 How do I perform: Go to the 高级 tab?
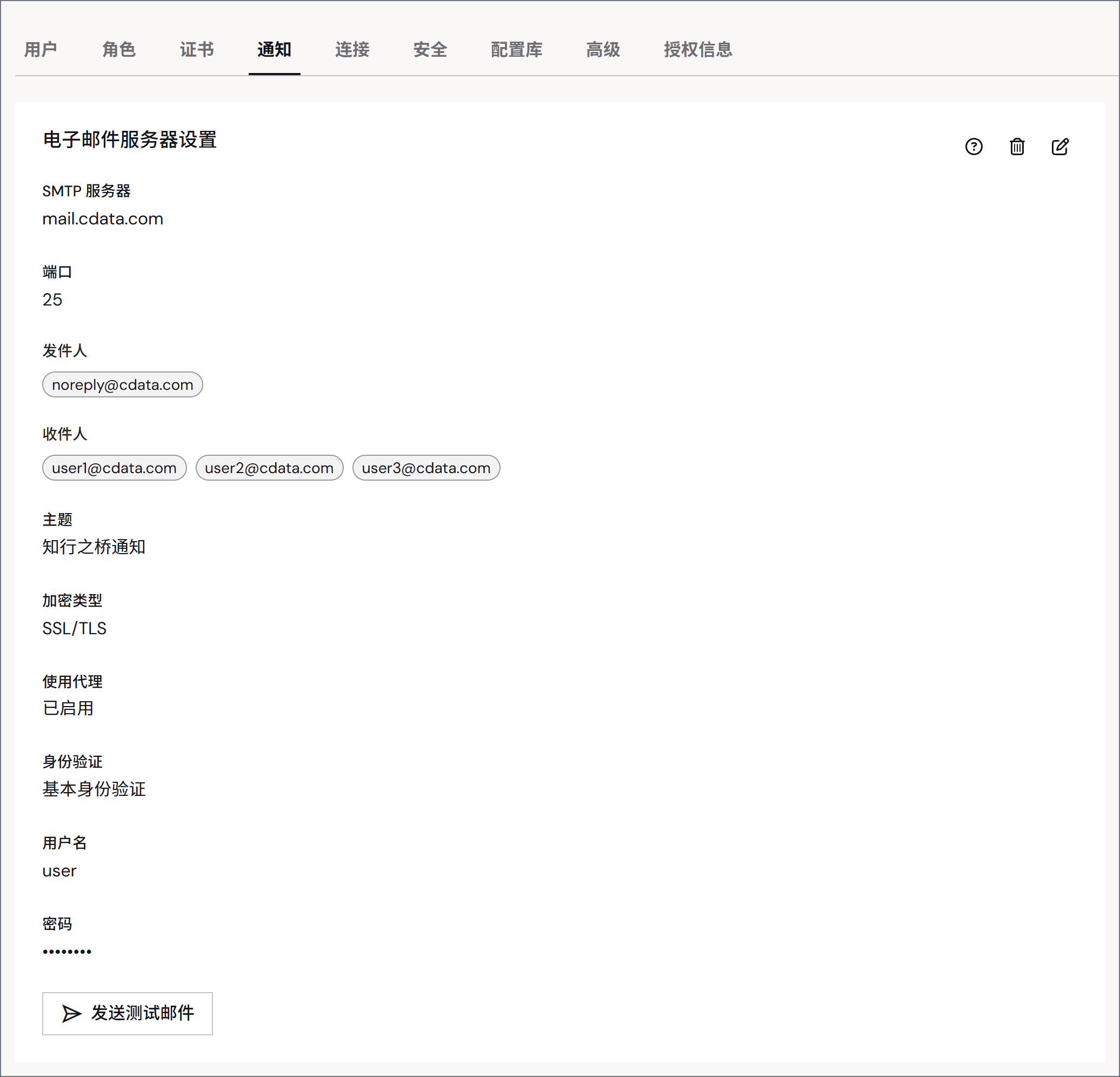[603, 50]
